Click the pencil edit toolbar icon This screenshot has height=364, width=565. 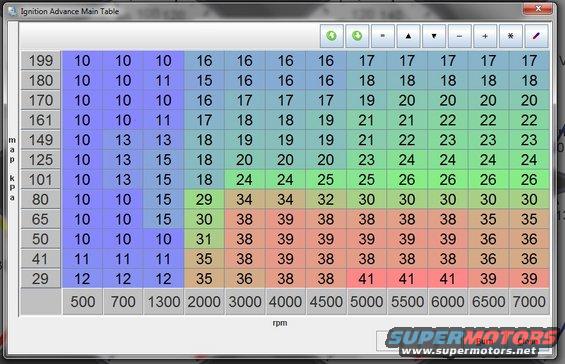coord(536,36)
